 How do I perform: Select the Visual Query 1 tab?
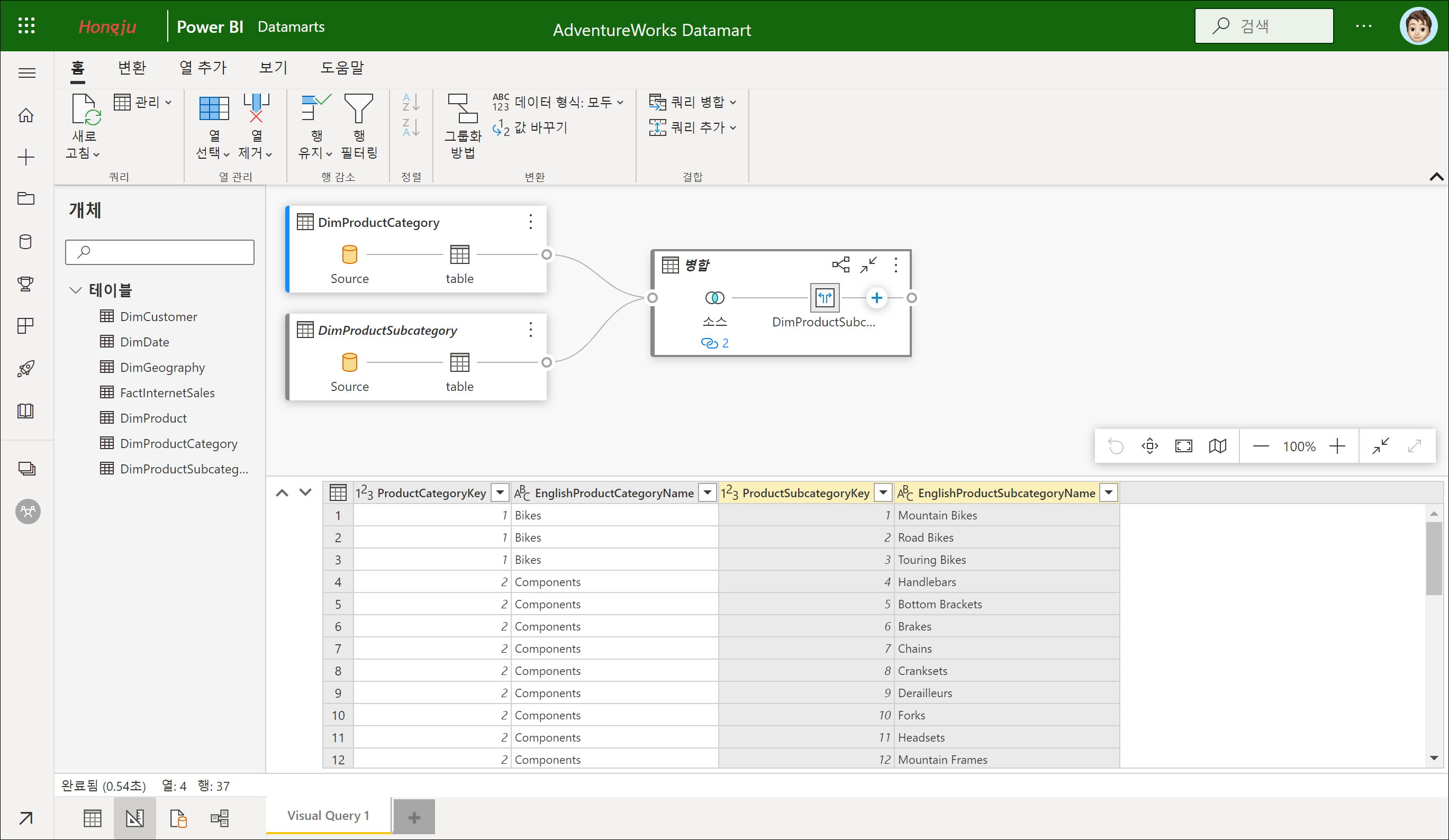pyautogui.click(x=328, y=815)
